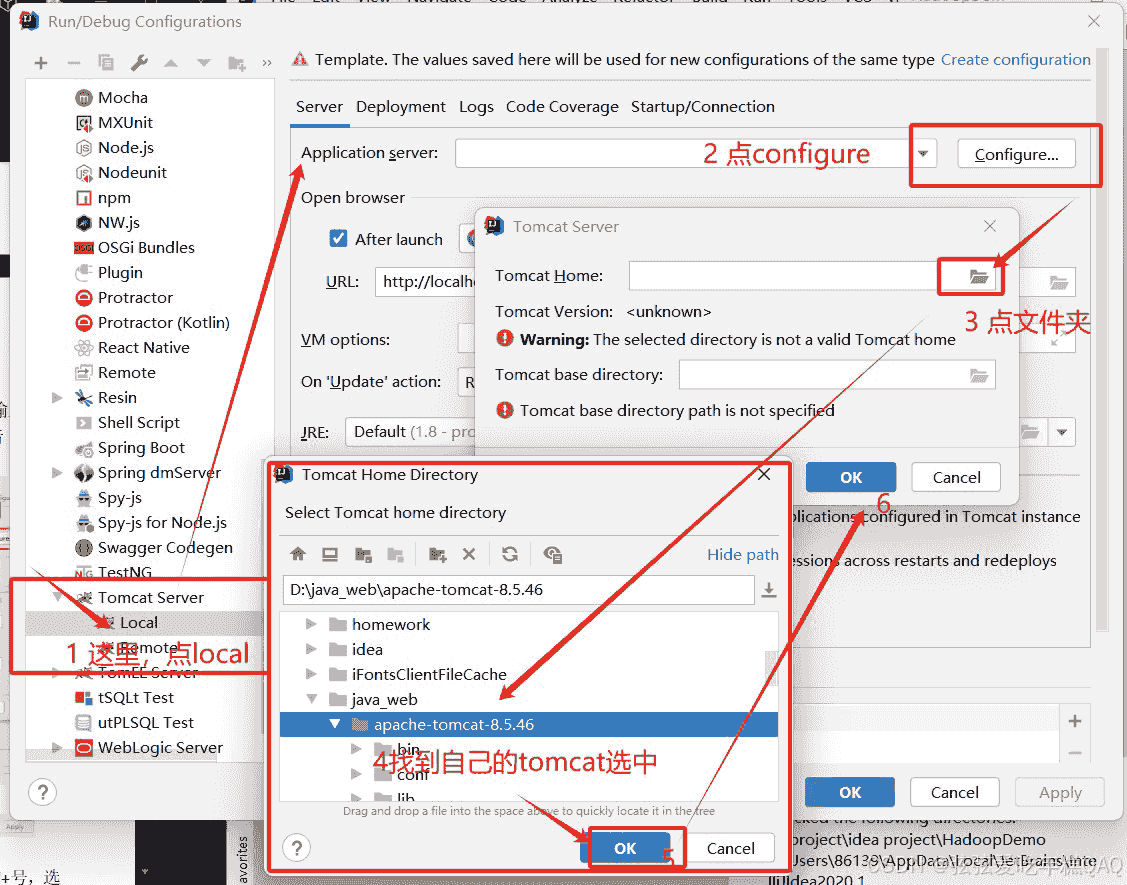1127x885 pixels.
Task: Open edit templates wrench icon
Action: [139, 63]
